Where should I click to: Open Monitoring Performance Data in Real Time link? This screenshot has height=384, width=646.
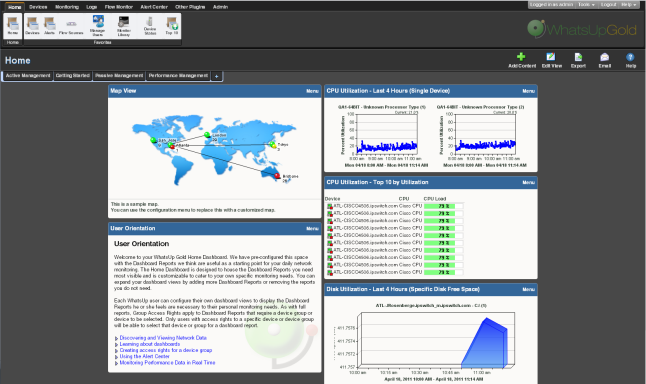tap(167, 363)
